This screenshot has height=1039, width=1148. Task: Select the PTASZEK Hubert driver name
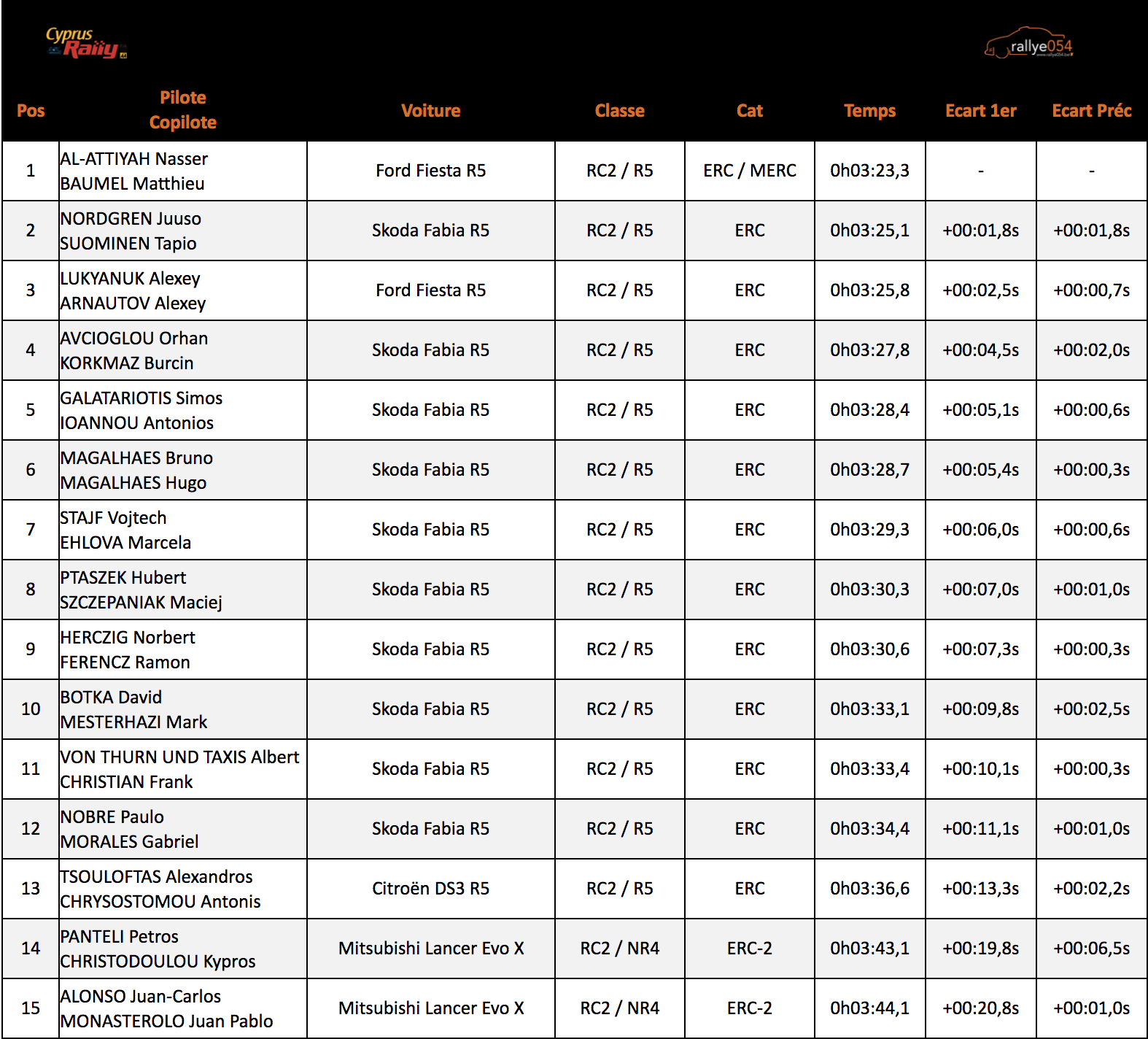[123, 578]
